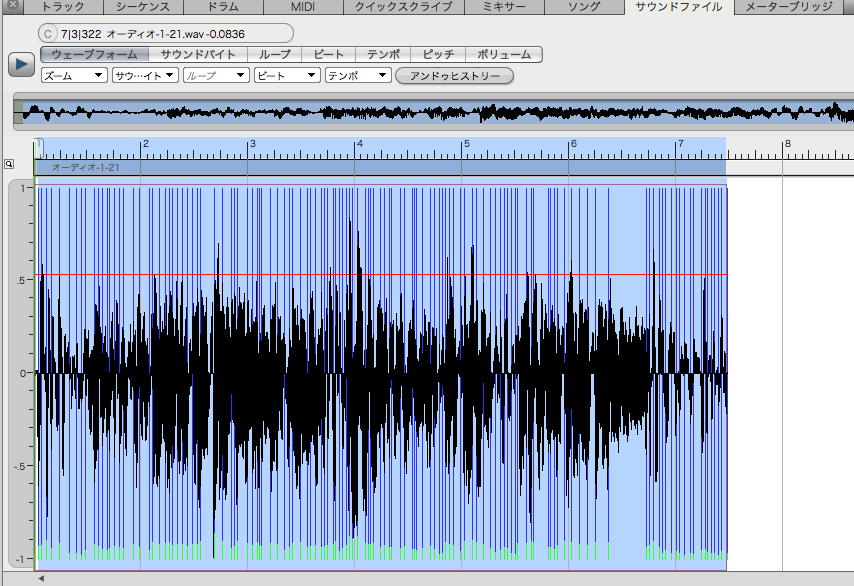Click the アンドゥヒストリー button
The image size is (854, 586).
[x=454, y=76]
